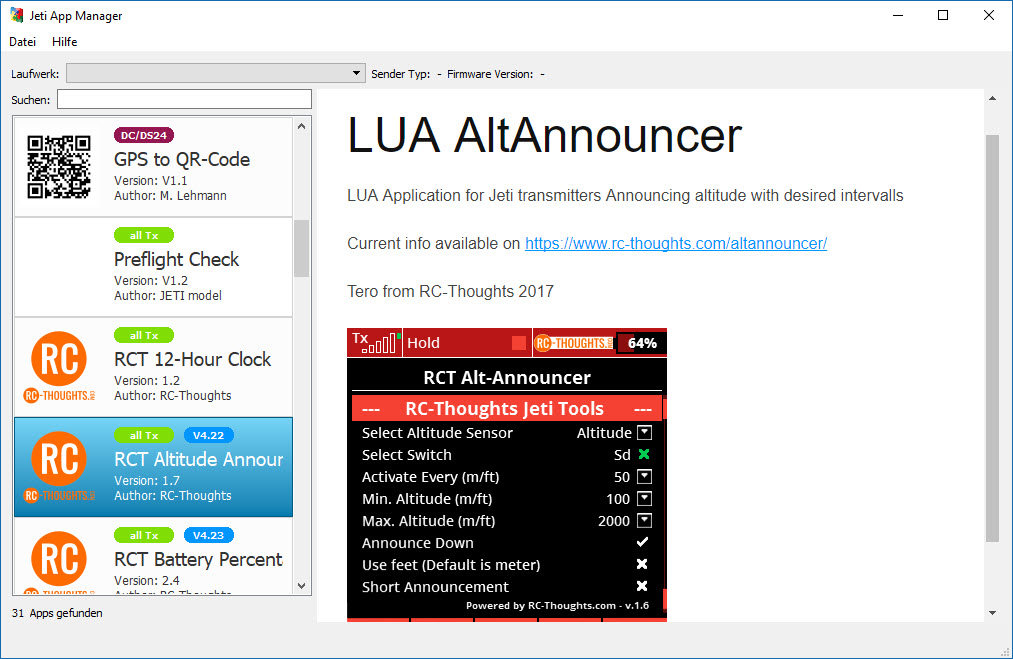This screenshot has width=1013, height=659.
Task: Click Tero from RC-Thoughts 2017 text
Action: [x=450, y=291]
